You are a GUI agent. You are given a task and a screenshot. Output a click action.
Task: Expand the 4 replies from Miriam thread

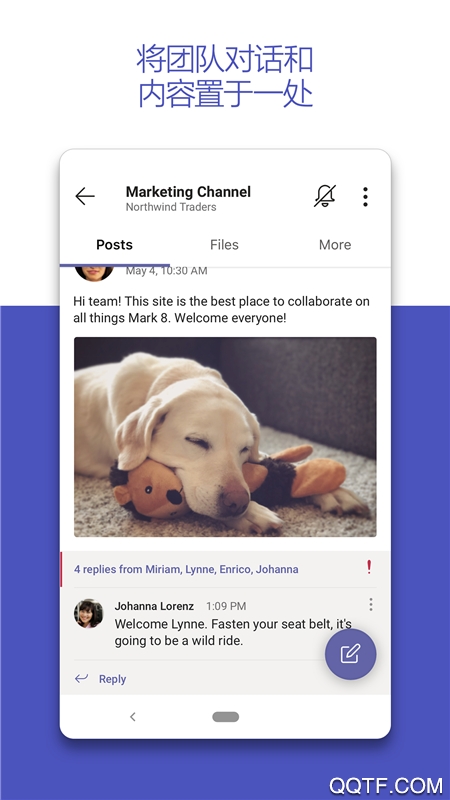(186, 569)
